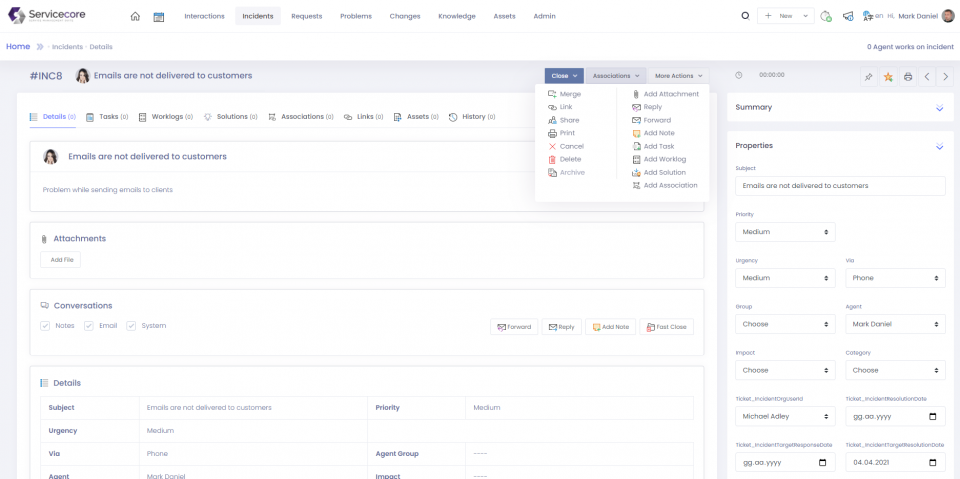Click the Fast Close button
Viewport: 960px width, 479px height.
point(666,326)
